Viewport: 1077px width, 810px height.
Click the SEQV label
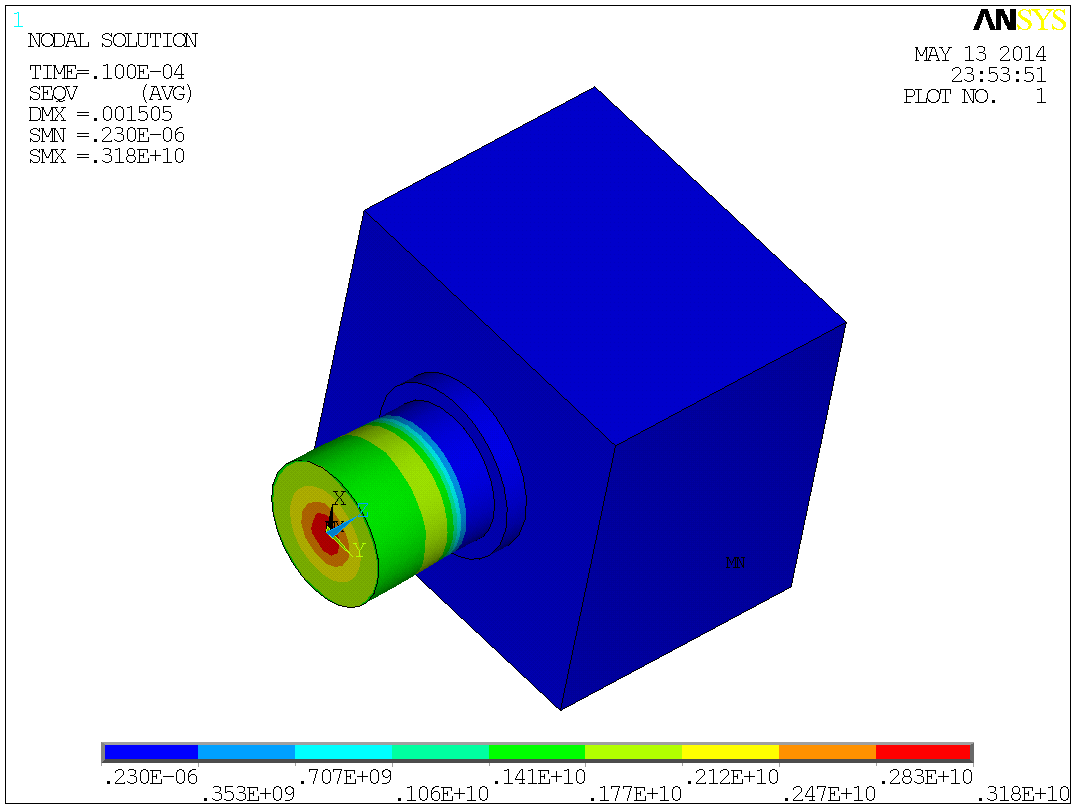click(x=53, y=93)
